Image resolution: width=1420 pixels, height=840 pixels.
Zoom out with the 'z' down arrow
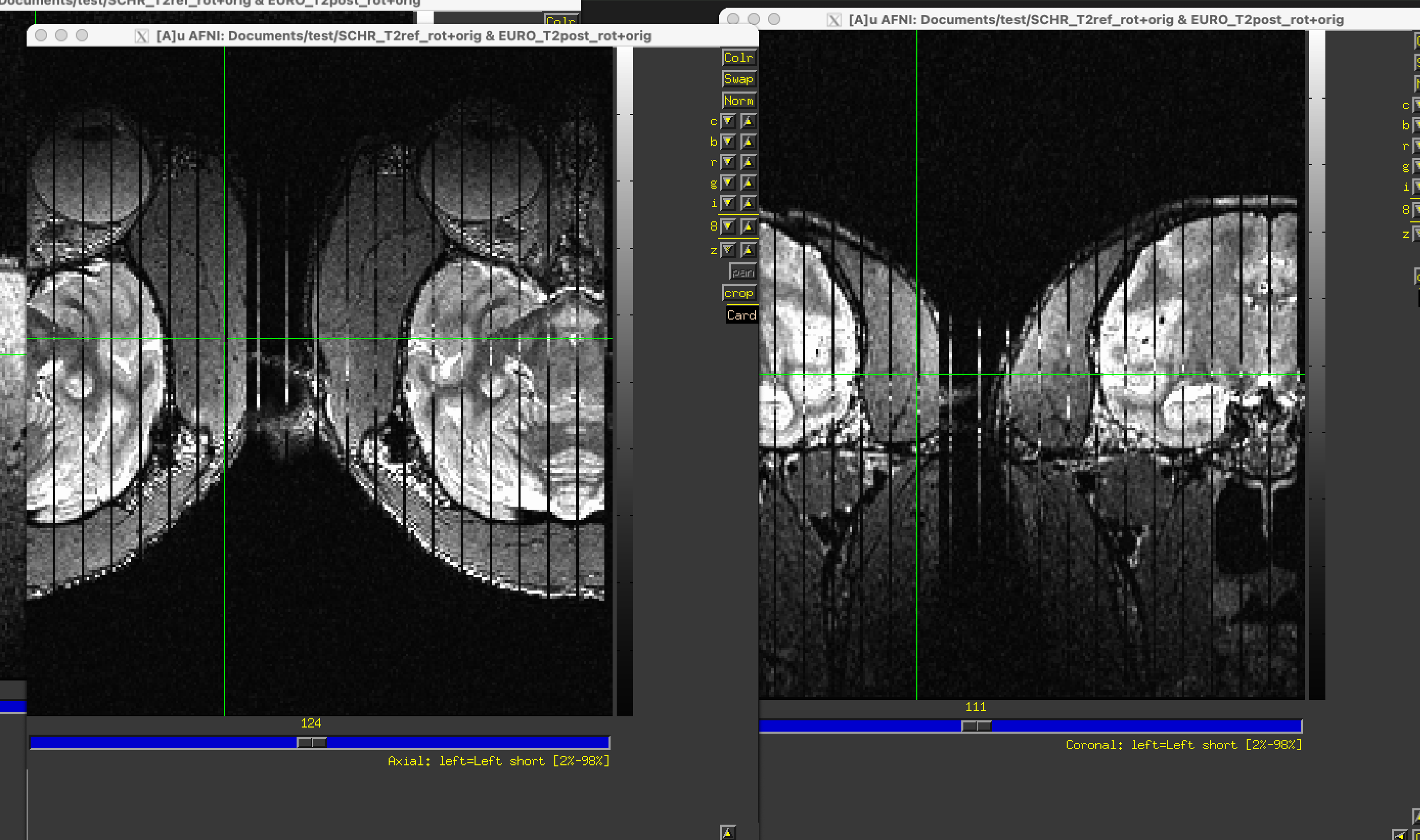coord(728,249)
